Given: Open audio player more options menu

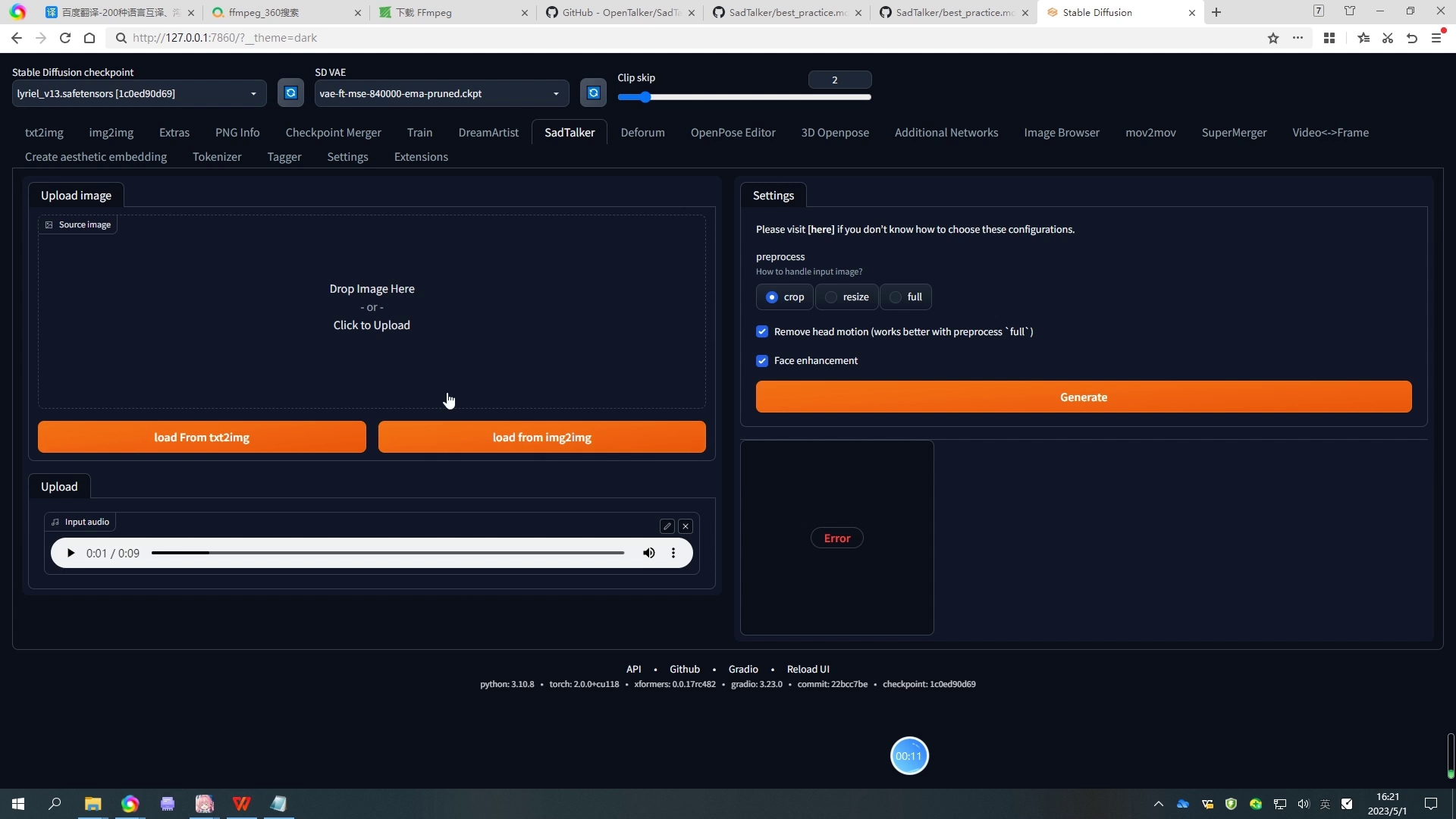Looking at the screenshot, I should point(673,554).
